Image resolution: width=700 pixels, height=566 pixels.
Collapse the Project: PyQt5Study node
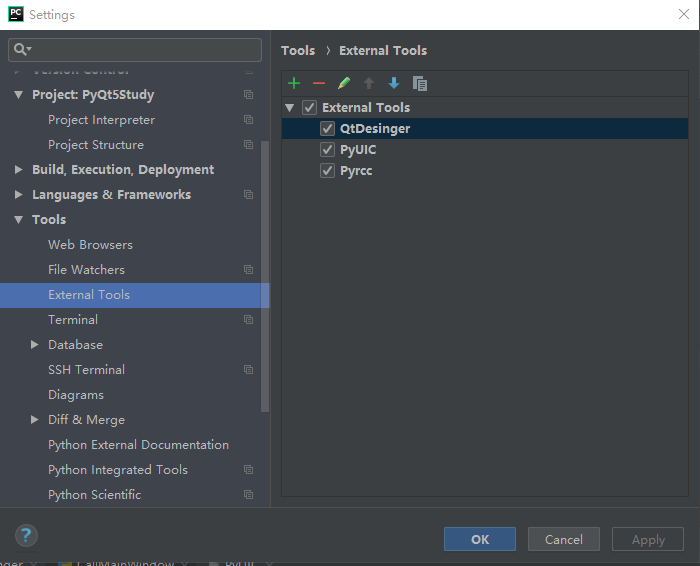coord(18,95)
